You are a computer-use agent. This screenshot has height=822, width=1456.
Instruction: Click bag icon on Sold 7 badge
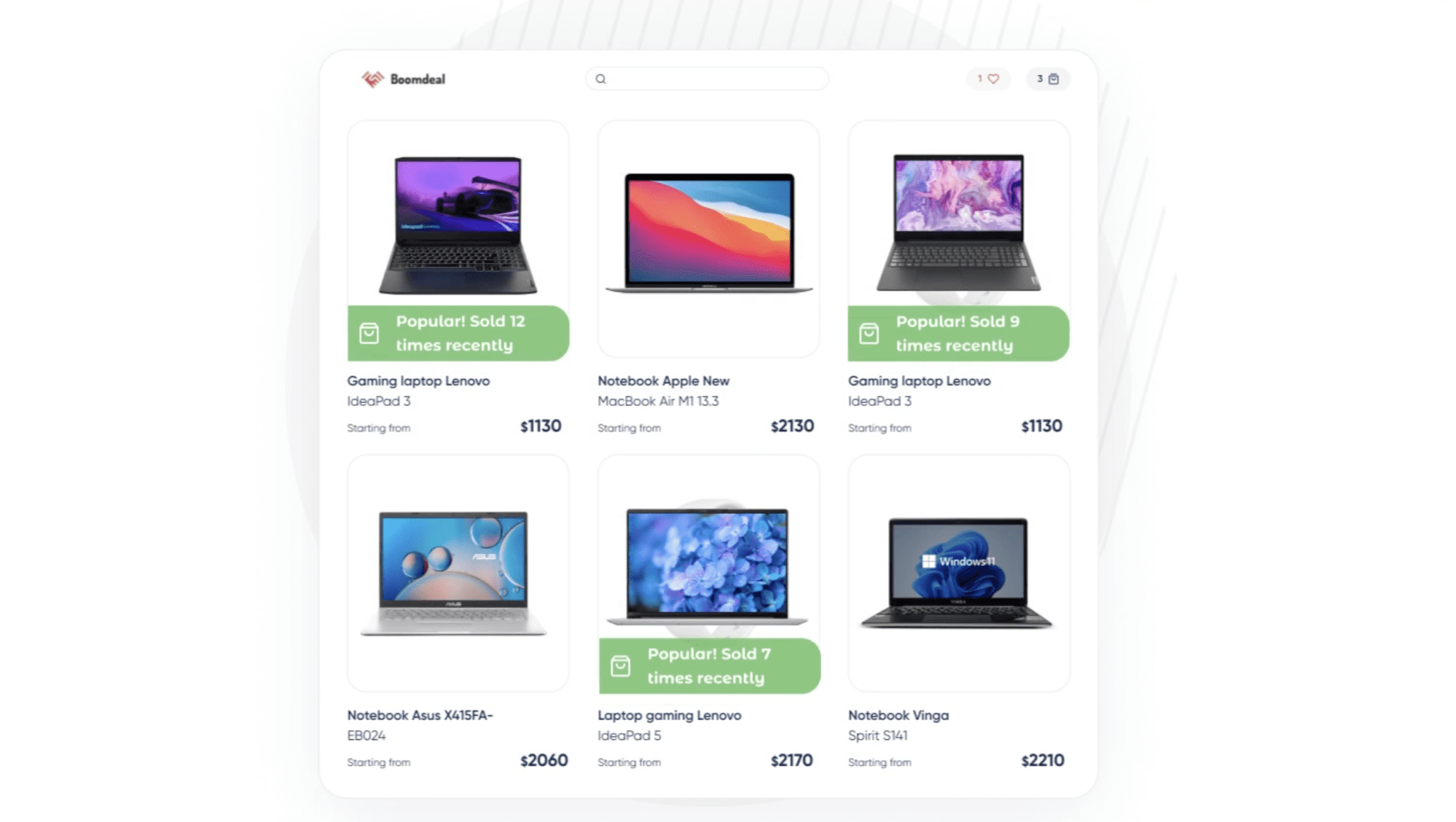[620, 666]
